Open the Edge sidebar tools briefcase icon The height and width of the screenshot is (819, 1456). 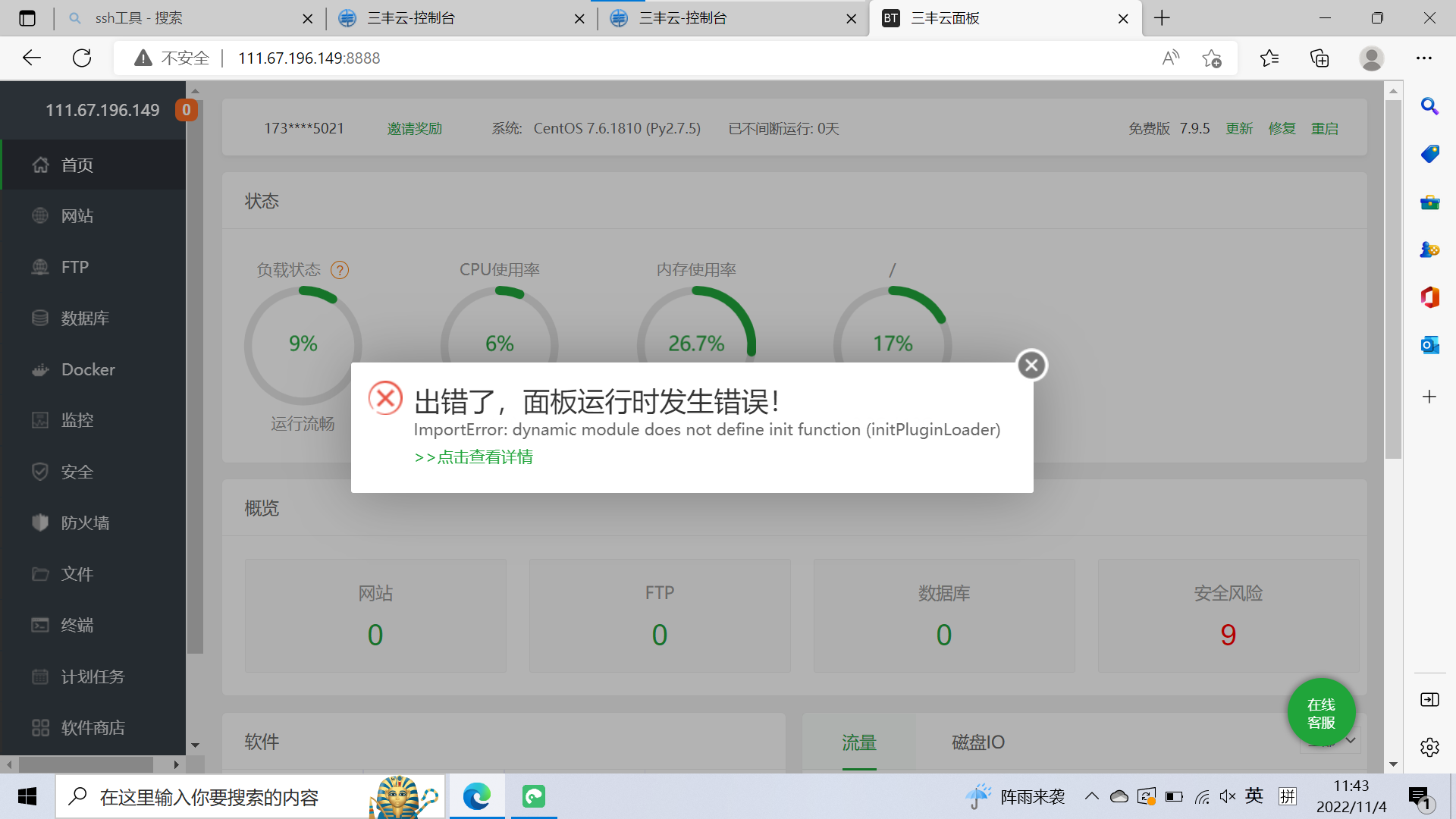[x=1429, y=202]
